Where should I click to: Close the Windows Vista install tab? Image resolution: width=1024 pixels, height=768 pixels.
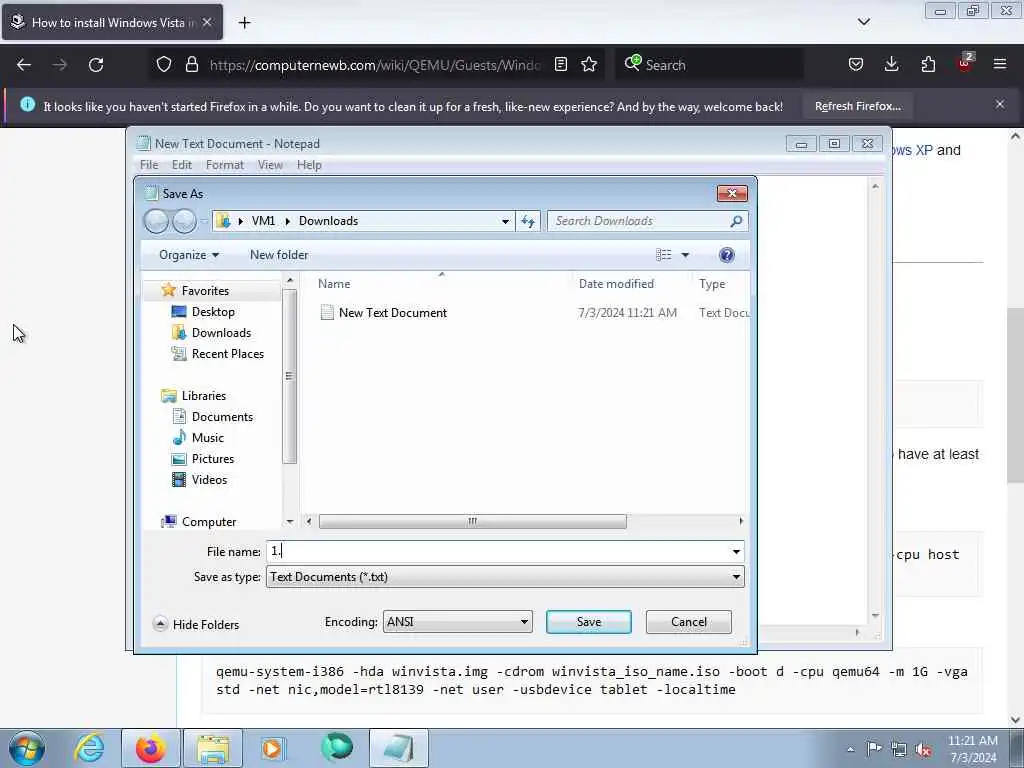(x=207, y=22)
